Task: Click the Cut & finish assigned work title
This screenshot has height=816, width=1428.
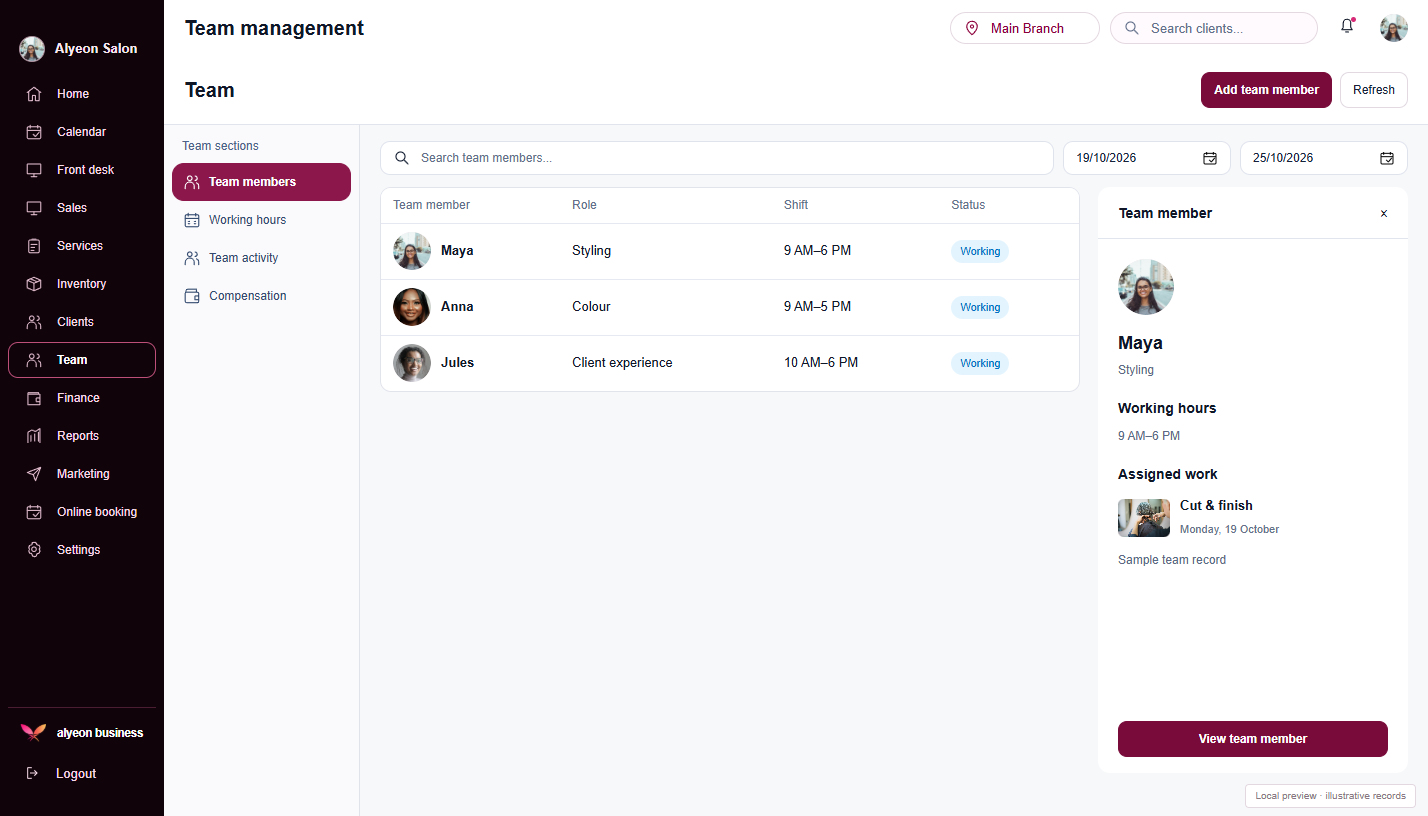Action: point(1216,506)
